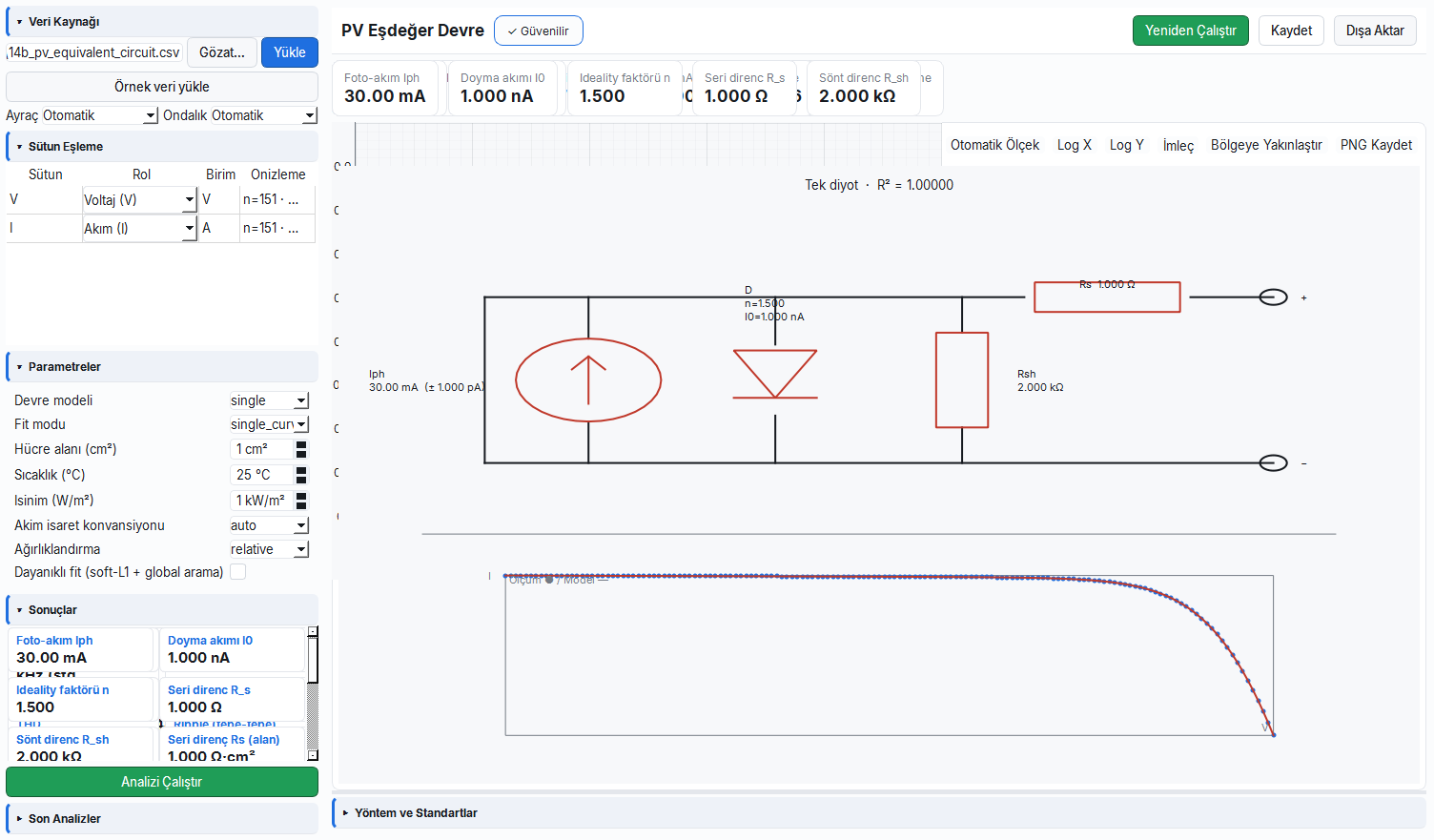Open Akim isaret konvansiyonu dropdown
Viewport: 1434px width, 840px height.
[269, 525]
